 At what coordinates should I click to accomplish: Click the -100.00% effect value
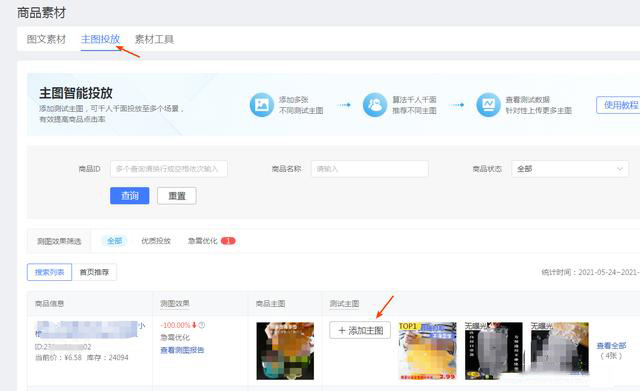coord(175,325)
